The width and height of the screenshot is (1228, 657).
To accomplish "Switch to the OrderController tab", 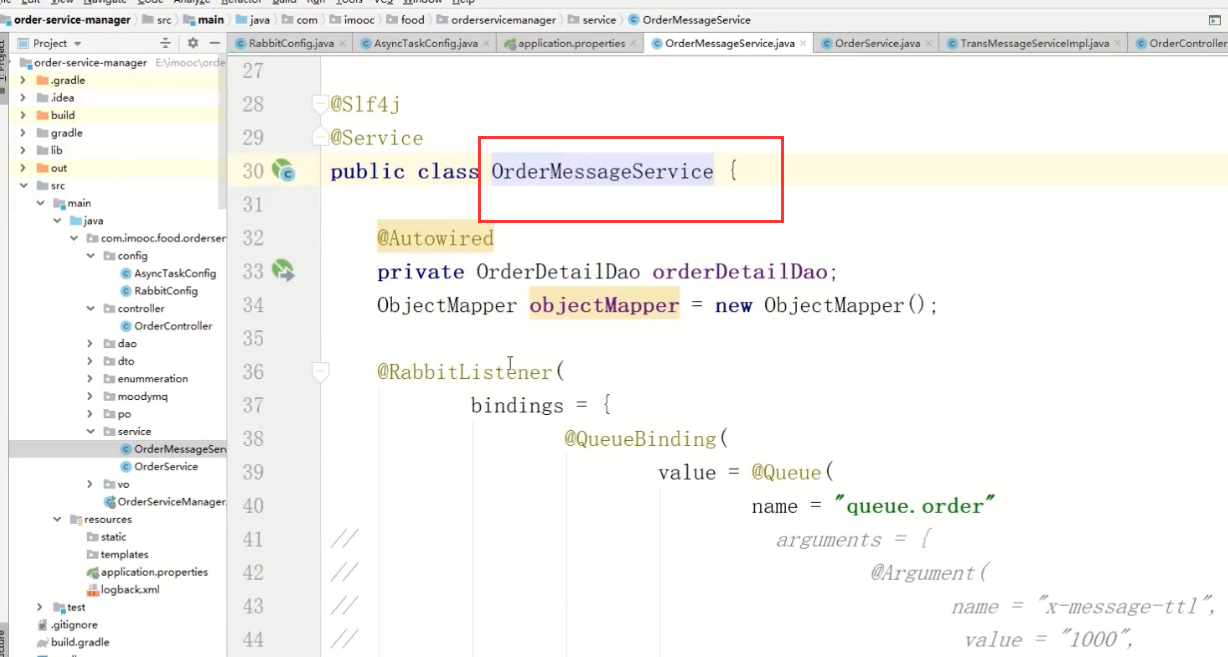I will pyautogui.click(x=1180, y=43).
